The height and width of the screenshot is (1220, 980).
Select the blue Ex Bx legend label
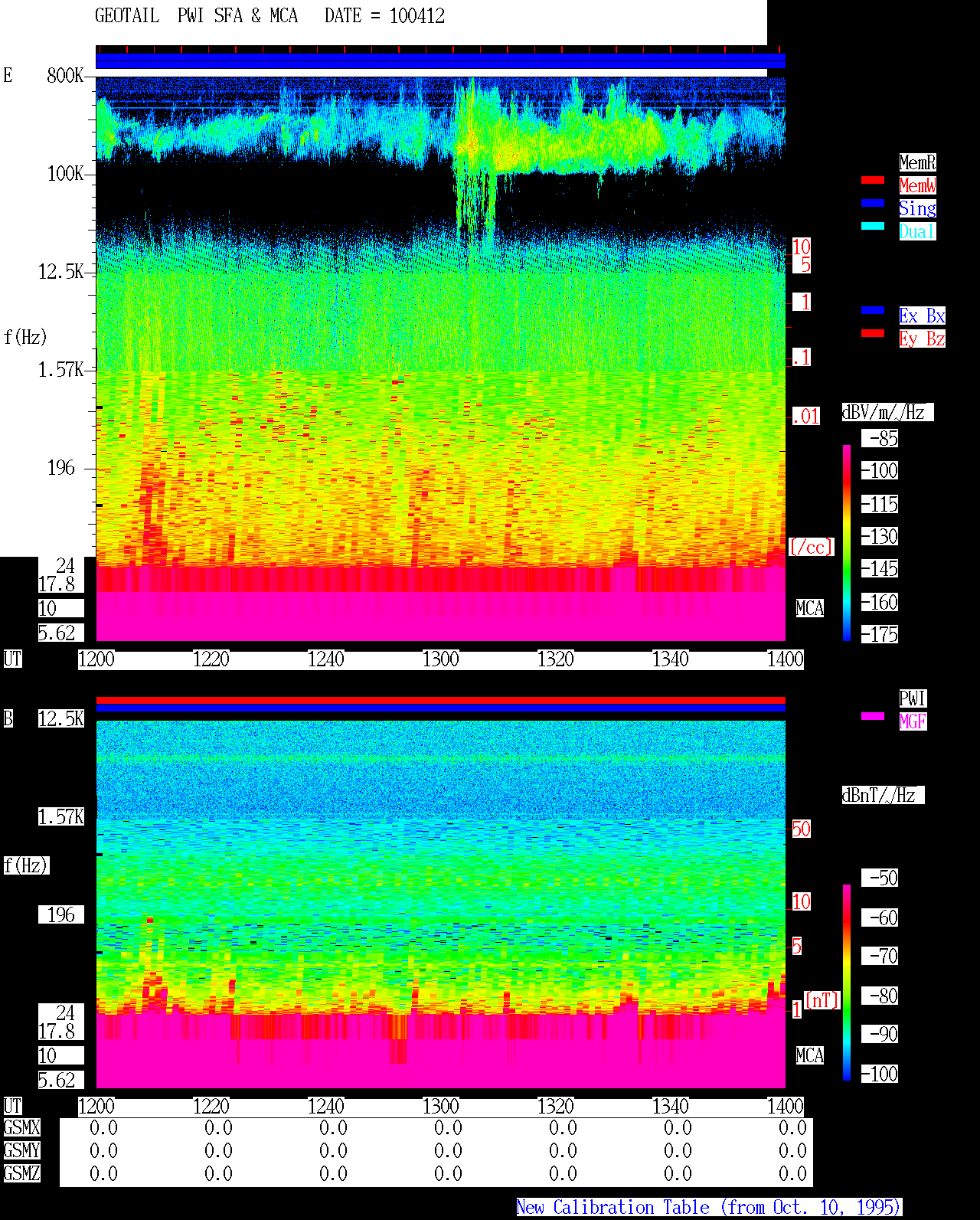pos(922,316)
